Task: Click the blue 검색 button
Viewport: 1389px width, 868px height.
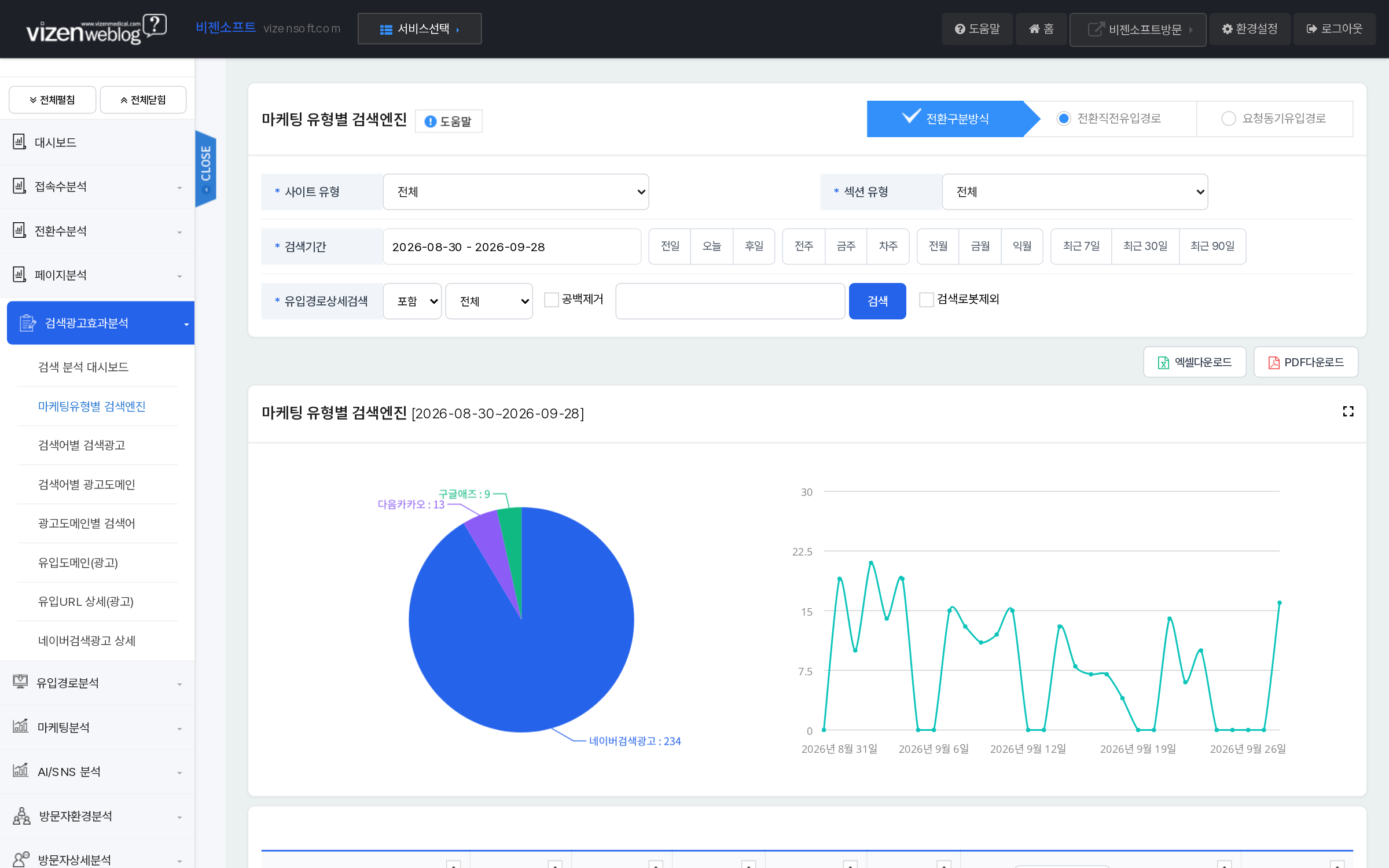Action: (x=877, y=301)
